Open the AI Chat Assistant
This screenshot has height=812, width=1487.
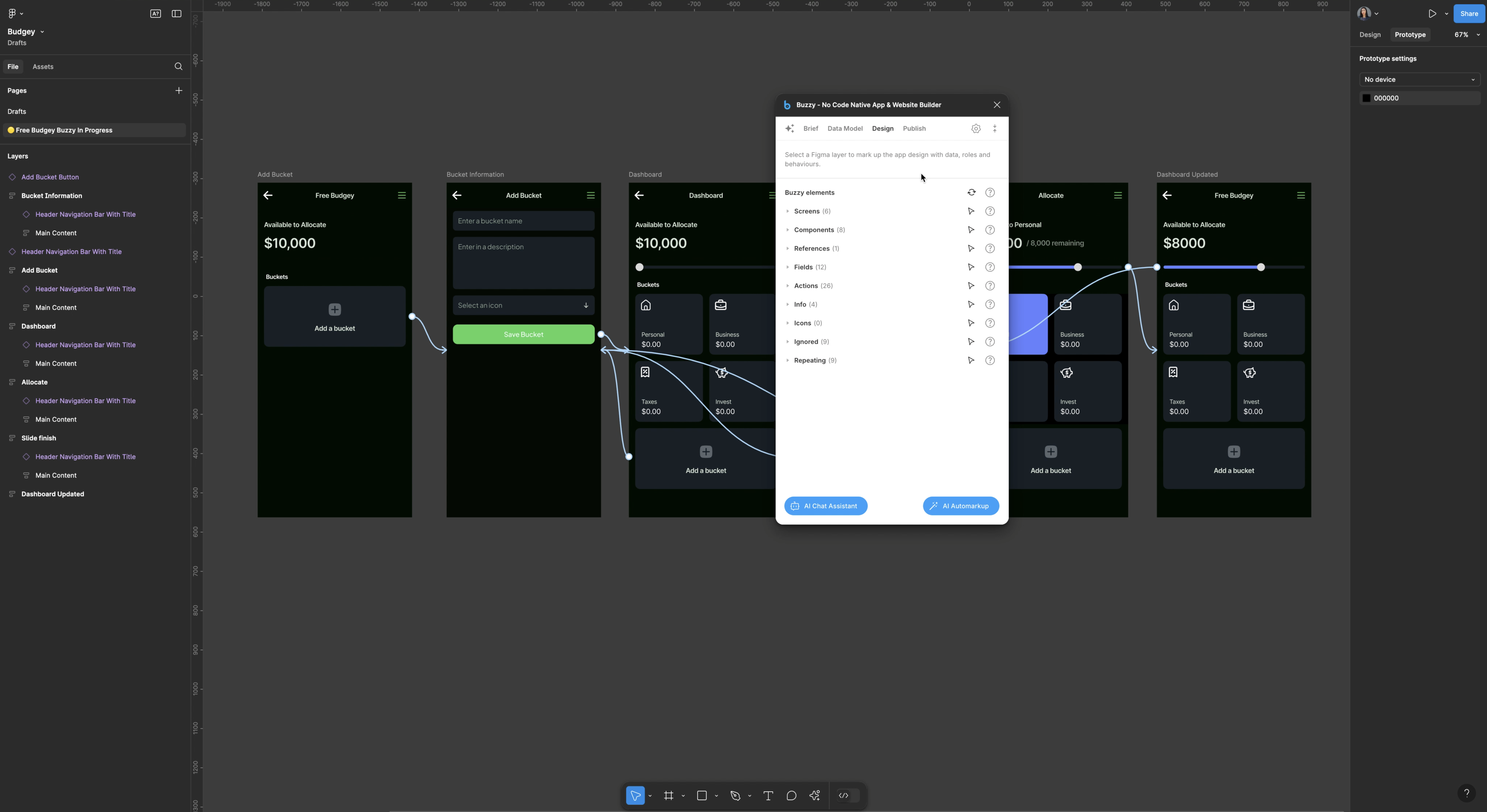coord(825,505)
